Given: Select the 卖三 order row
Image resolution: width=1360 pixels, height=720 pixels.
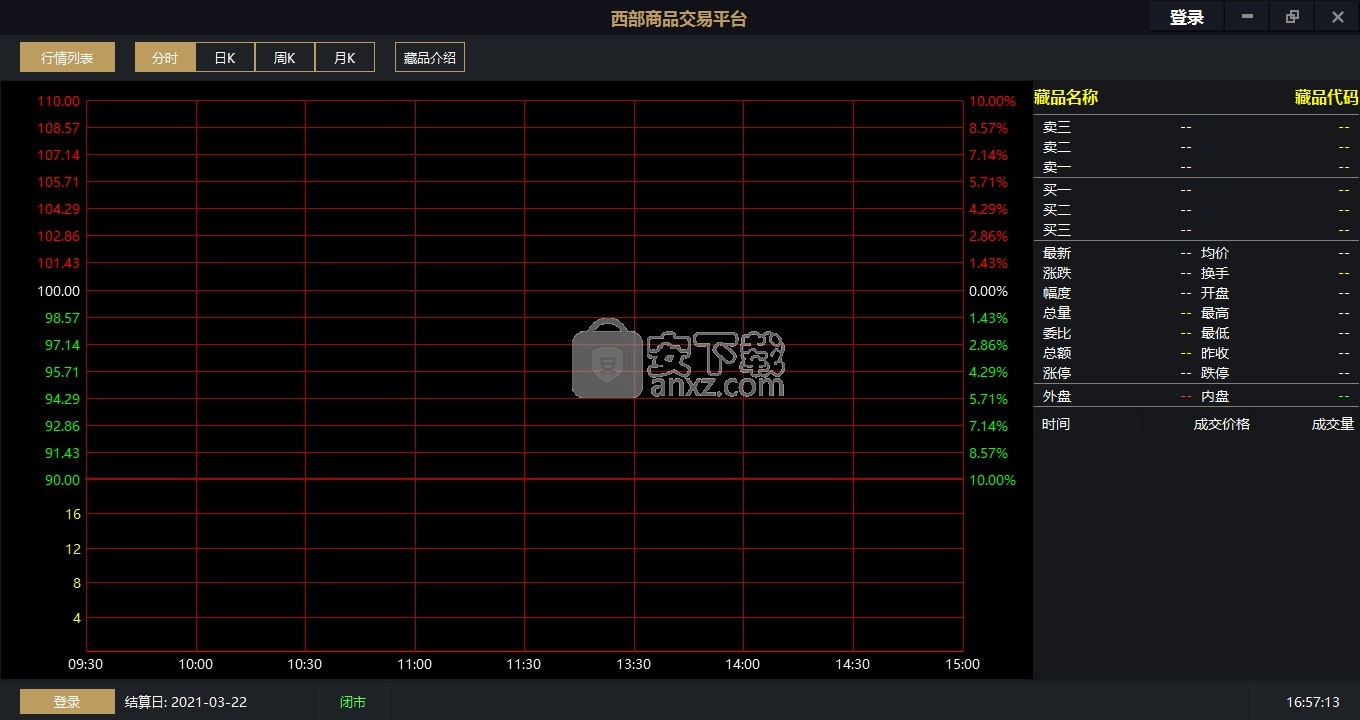Looking at the screenshot, I should point(1196,127).
